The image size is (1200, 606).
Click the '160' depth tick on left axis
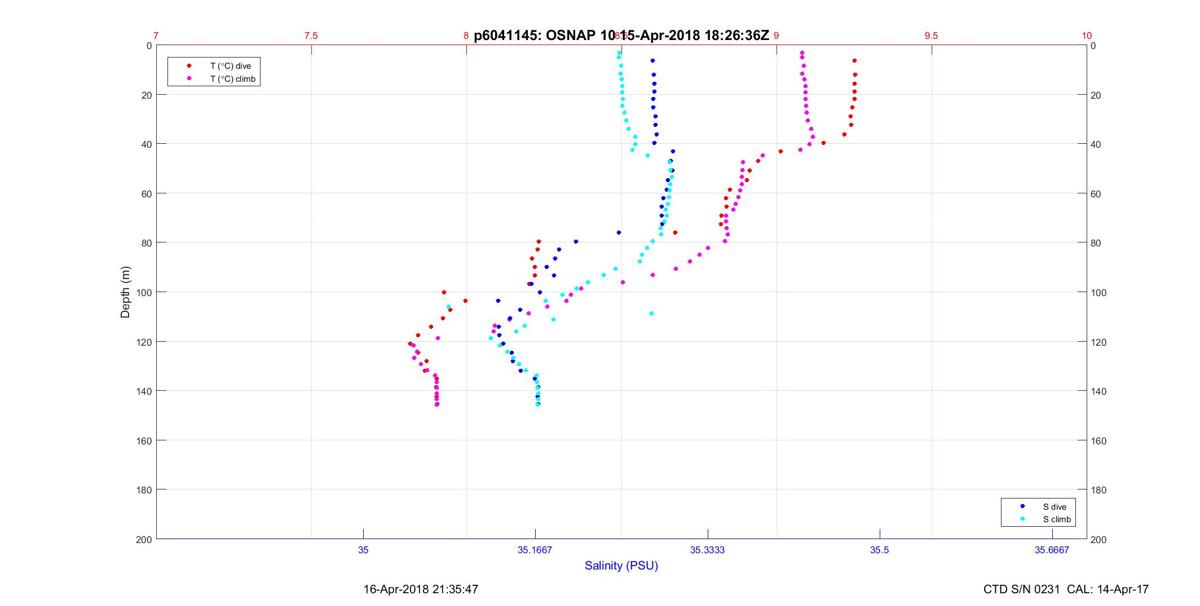[142, 440]
